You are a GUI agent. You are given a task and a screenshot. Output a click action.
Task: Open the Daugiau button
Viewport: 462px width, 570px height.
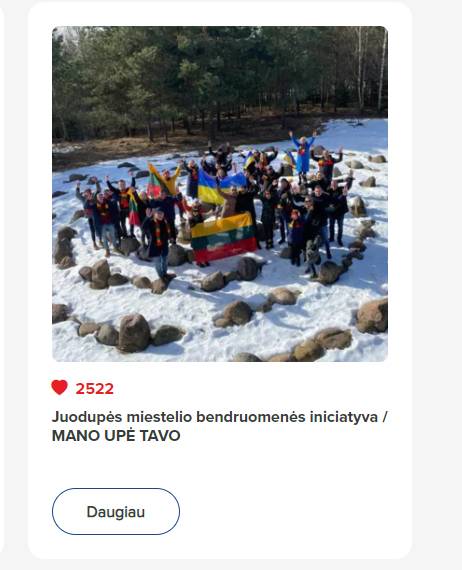116,511
